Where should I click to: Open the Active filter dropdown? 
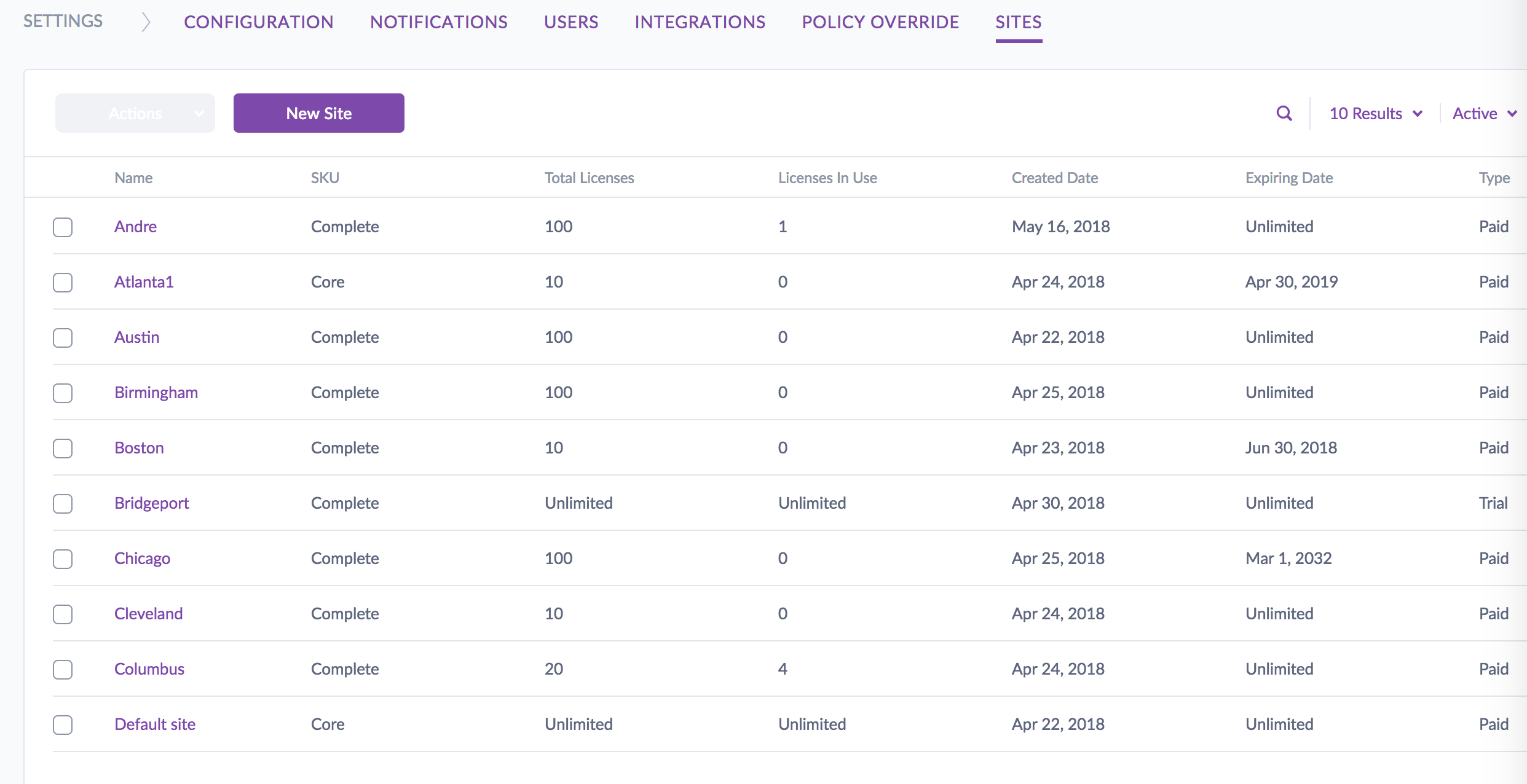tap(1484, 114)
